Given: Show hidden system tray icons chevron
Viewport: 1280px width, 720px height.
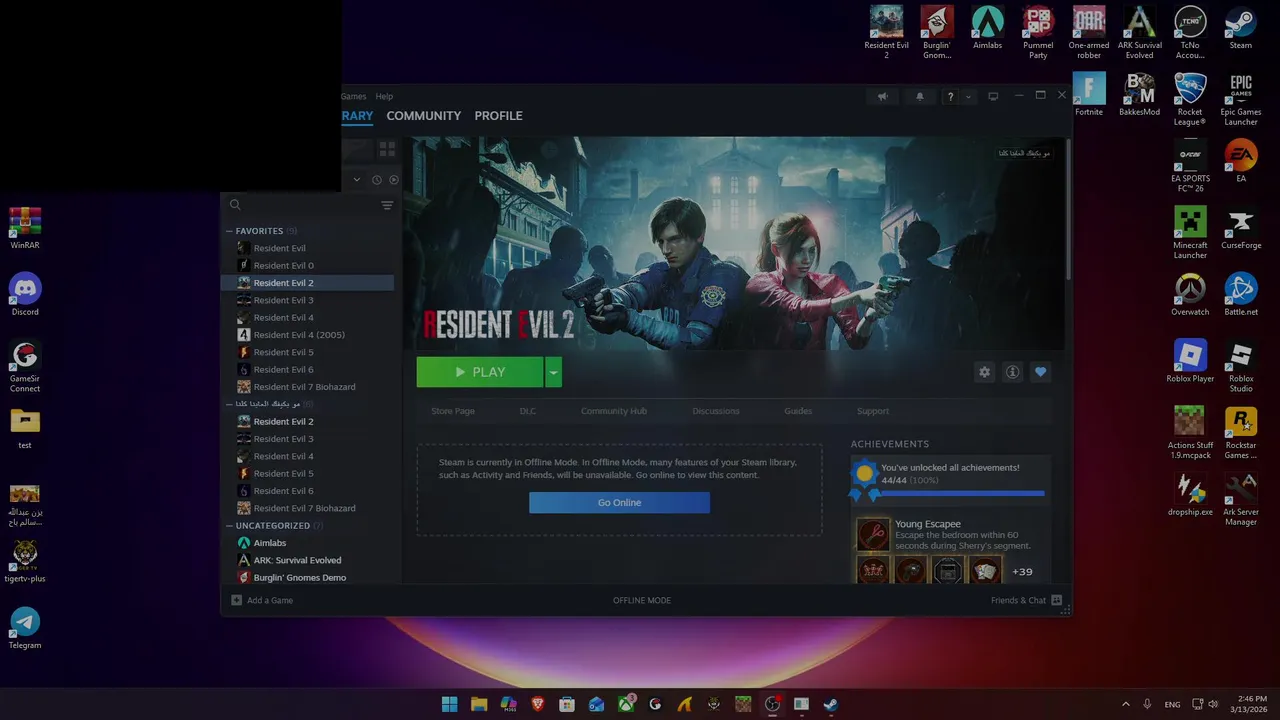Looking at the screenshot, I should tap(1125, 704).
